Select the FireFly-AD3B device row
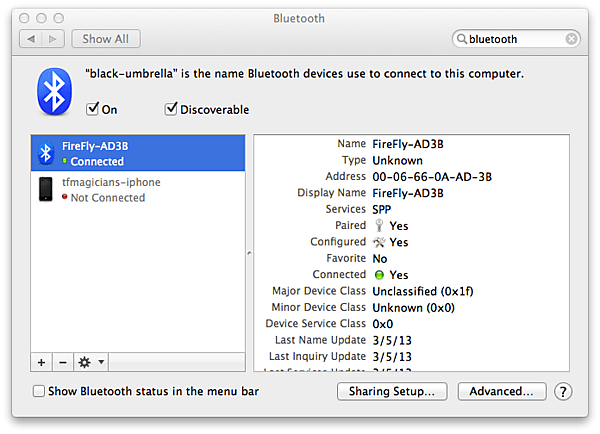Screen dimensions: 600x434 tap(140, 153)
